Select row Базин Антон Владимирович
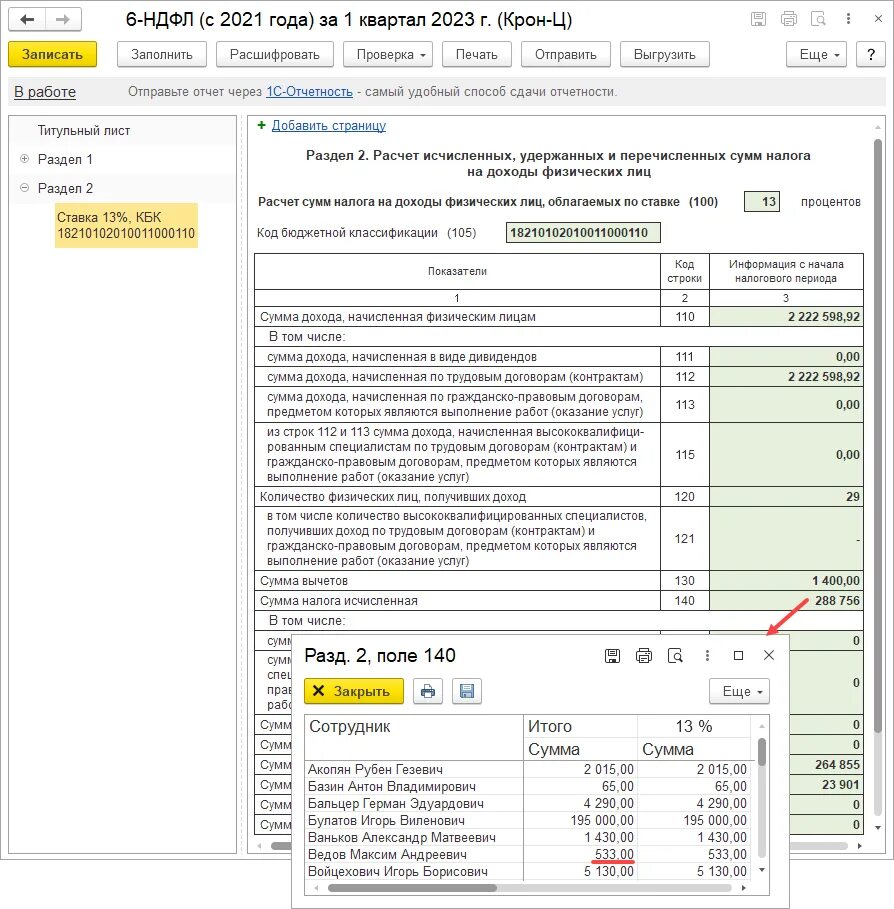This screenshot has height=909, width=894. pos(528,786)
